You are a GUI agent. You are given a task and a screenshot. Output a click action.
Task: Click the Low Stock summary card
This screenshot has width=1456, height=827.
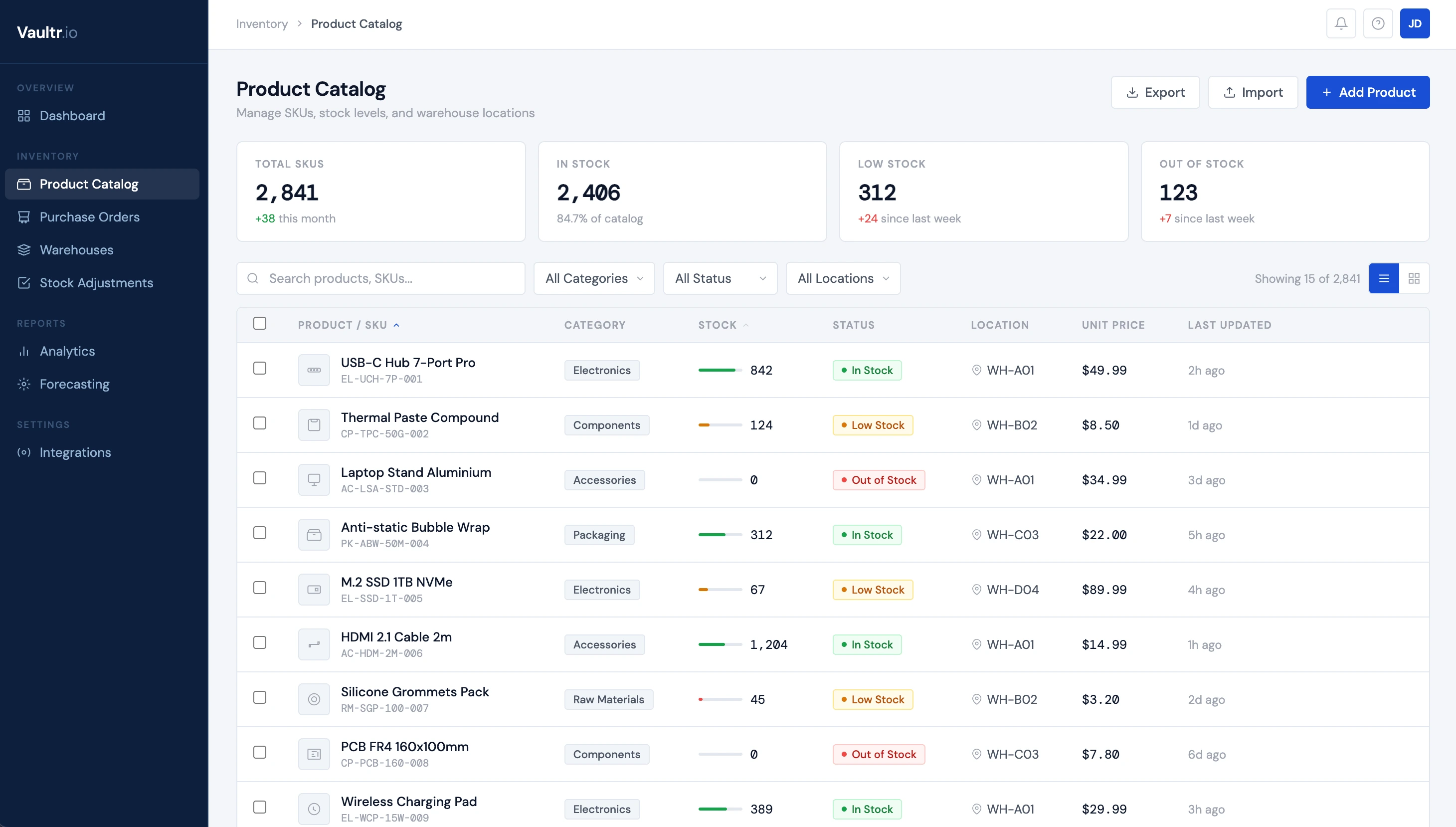[984, 192]
